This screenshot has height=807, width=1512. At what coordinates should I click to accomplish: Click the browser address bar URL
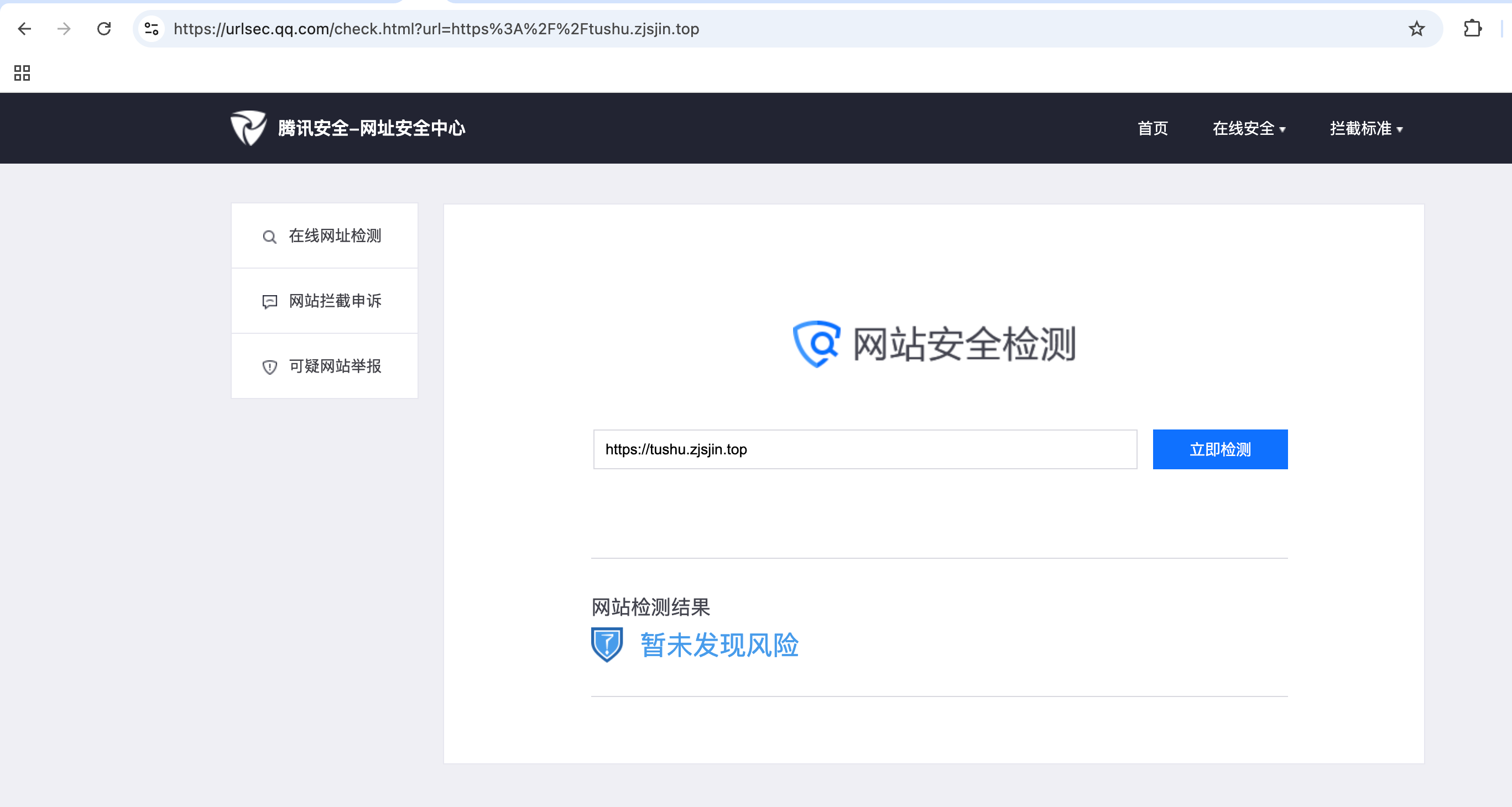point(436,29)
